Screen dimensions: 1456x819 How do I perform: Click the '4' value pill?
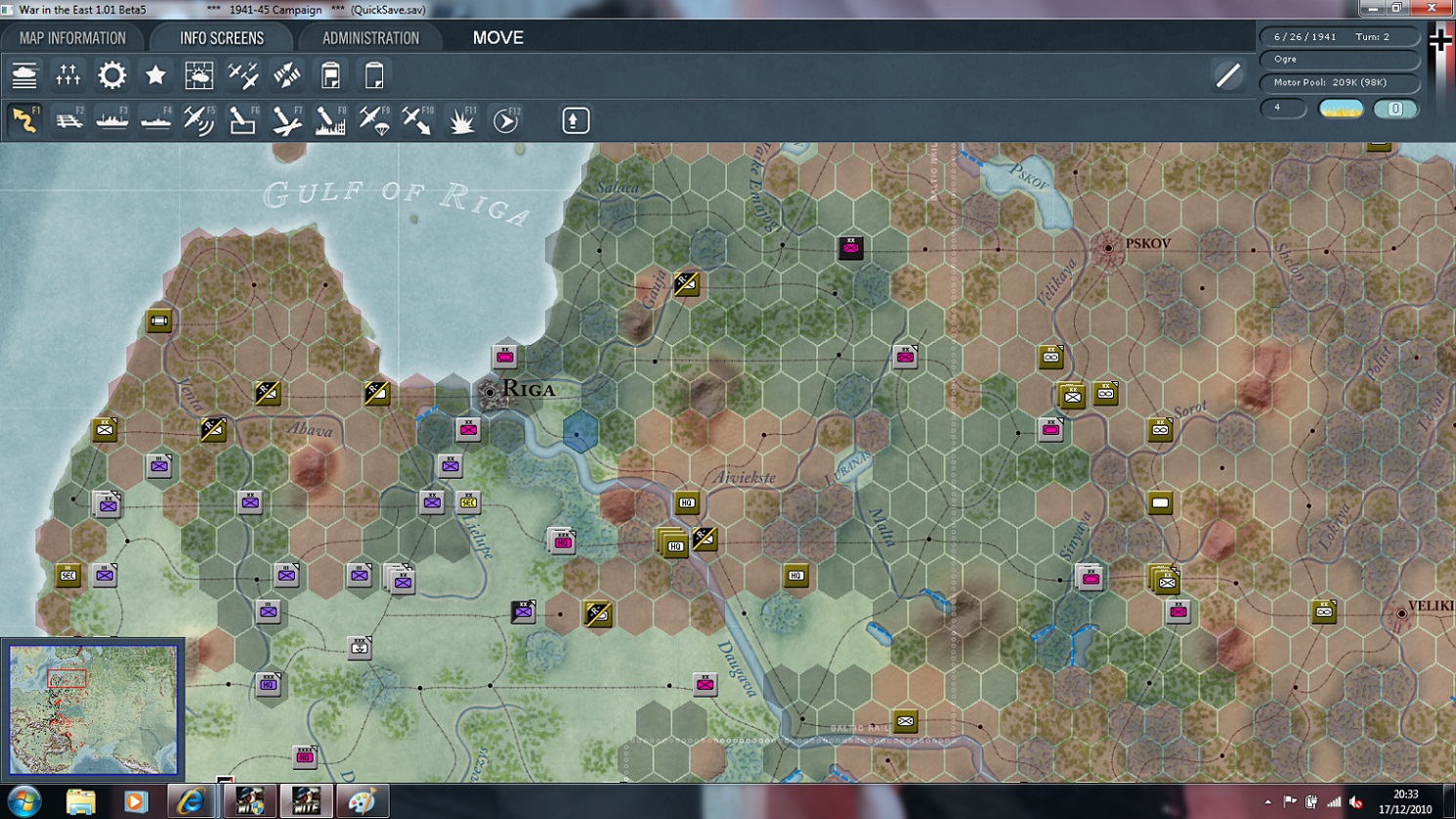point(1284,108)
